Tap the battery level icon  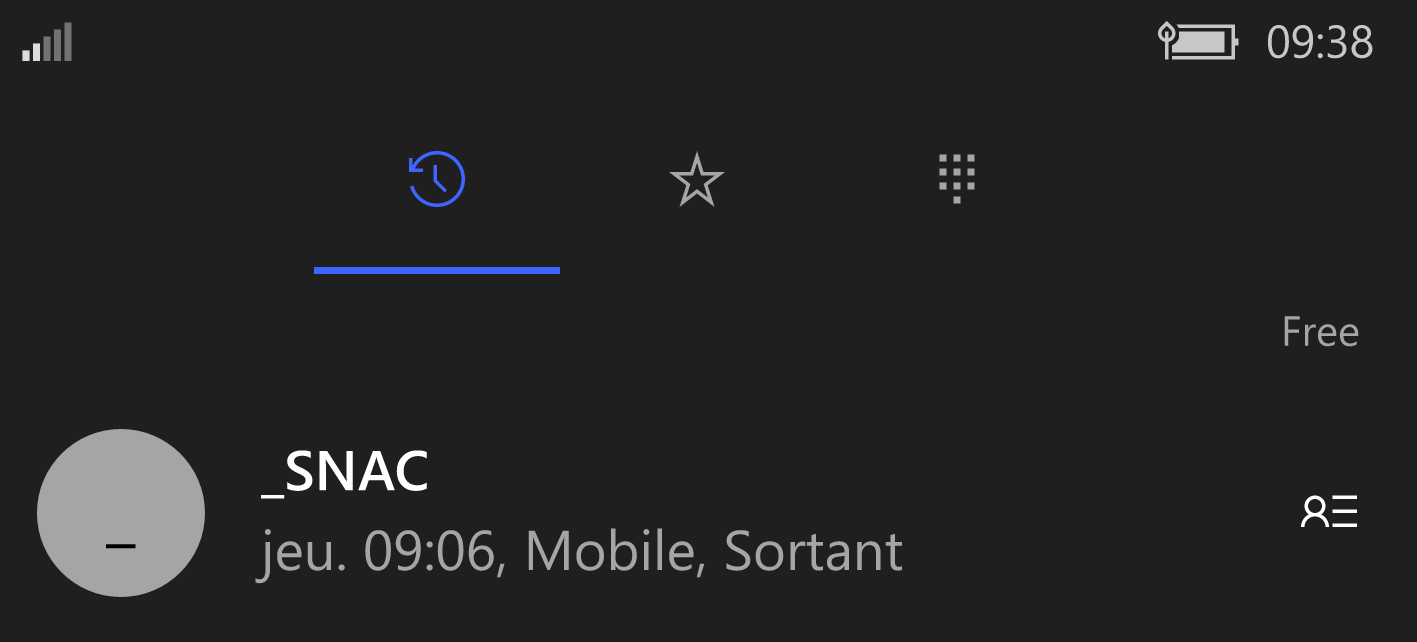tap(1206, 43)
